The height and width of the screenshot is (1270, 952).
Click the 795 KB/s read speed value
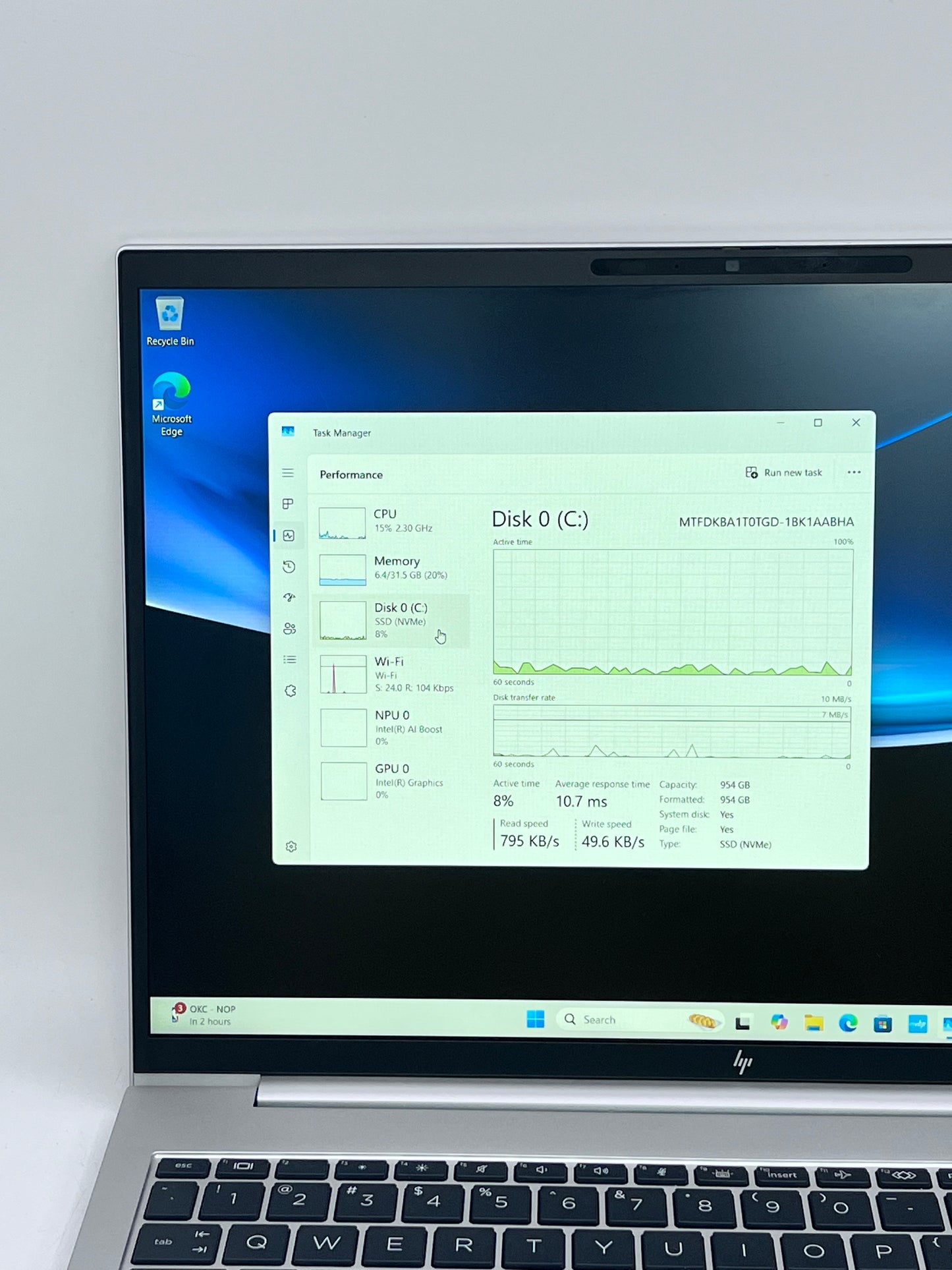click(530, 841)
